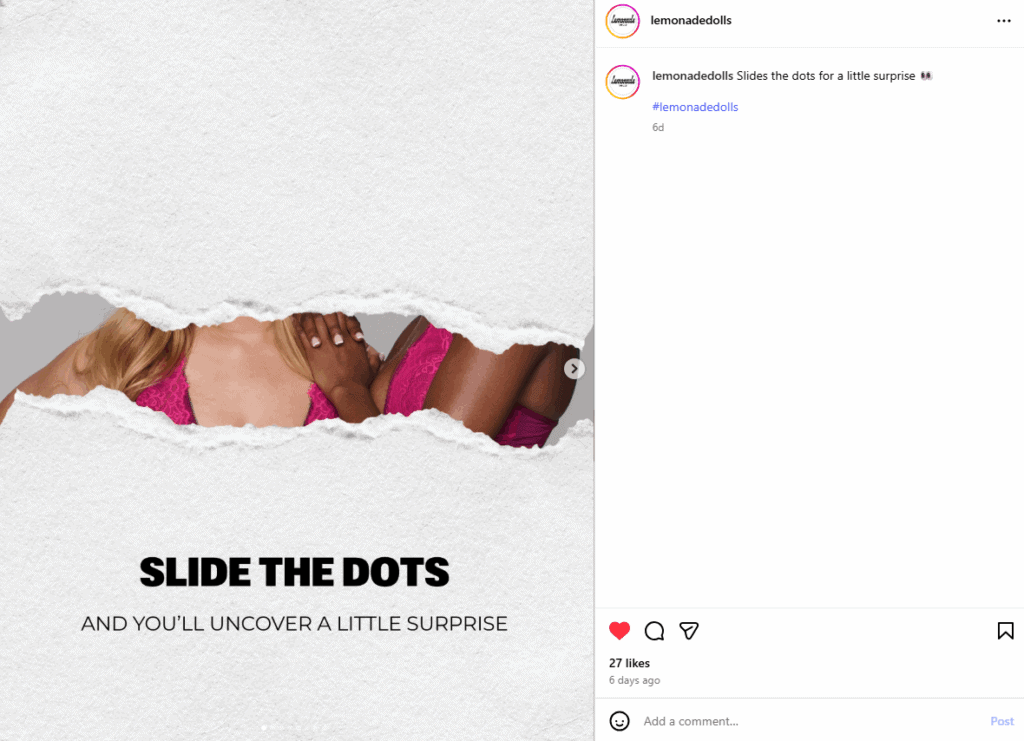Click the 6d timestamp under the caption
Viewport: 1024px width, 741px height.
pos(658,127)
